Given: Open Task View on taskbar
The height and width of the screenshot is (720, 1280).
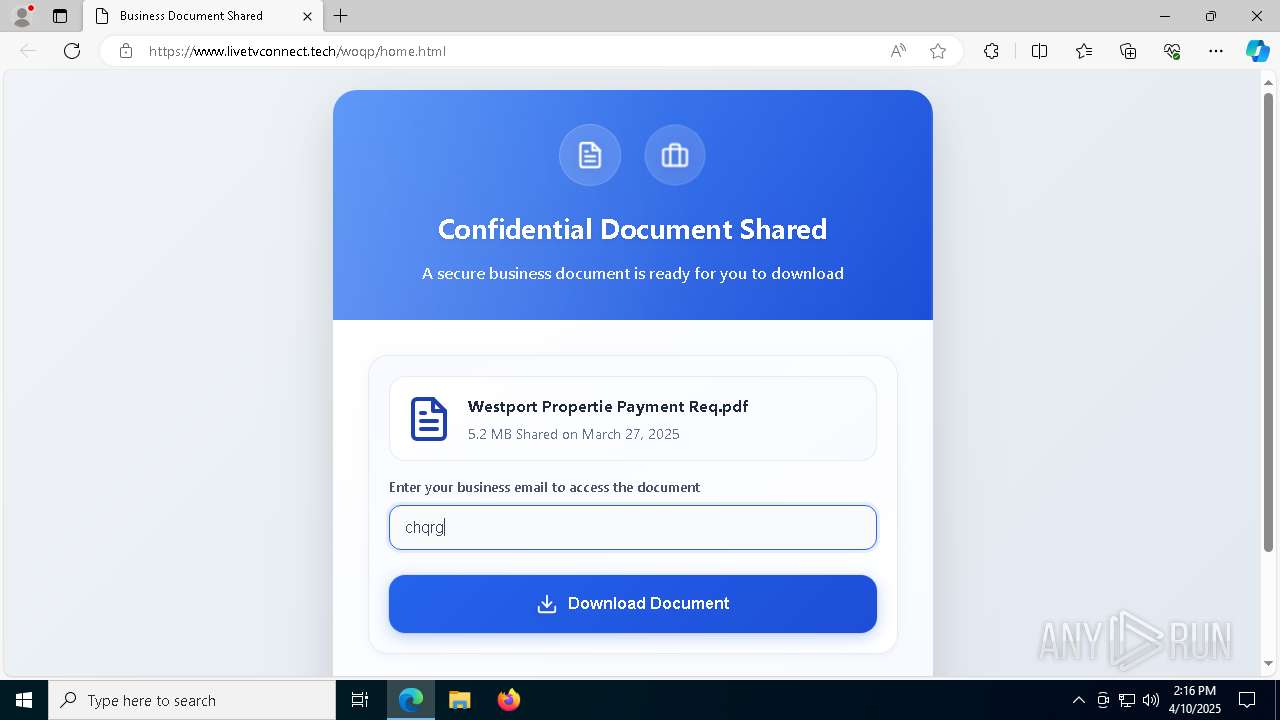Looking at the screenshot, I should [360, 700].
